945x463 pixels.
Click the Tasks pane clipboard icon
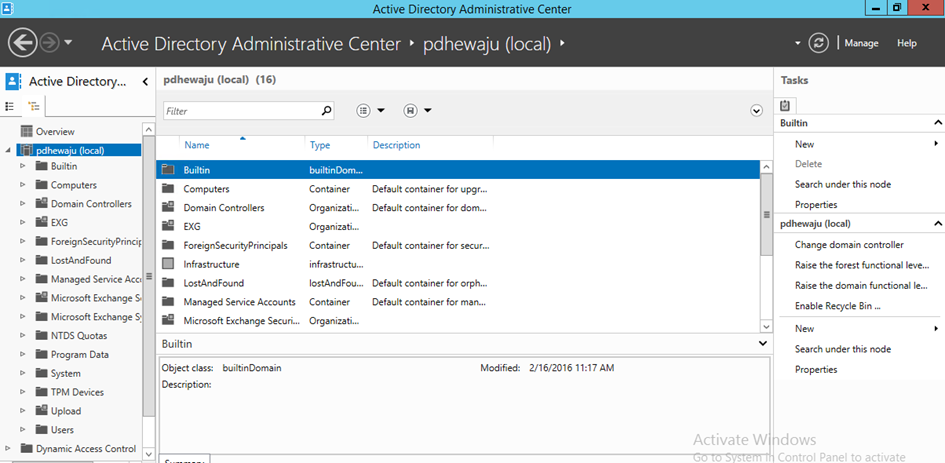(x=784, y=105)
